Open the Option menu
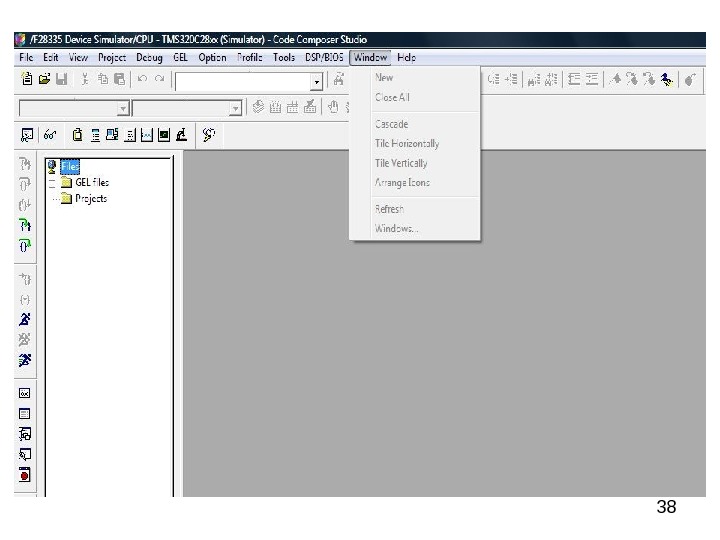This screenshot has height=540, width=720. [212, 57]
